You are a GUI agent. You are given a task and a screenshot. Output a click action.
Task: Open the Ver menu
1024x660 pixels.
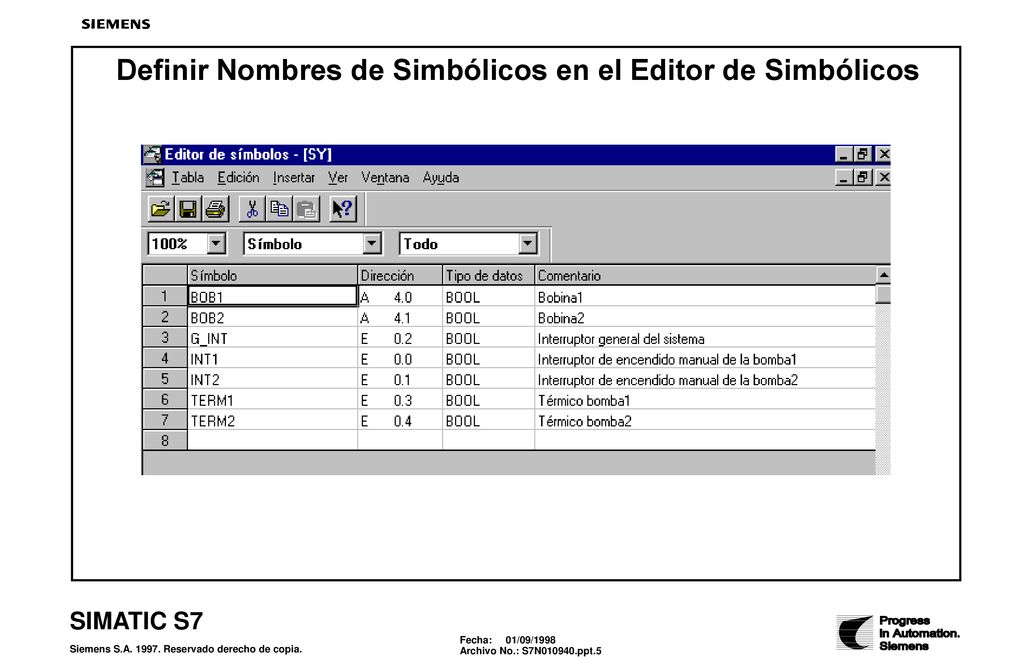click(x=338, y=178)
